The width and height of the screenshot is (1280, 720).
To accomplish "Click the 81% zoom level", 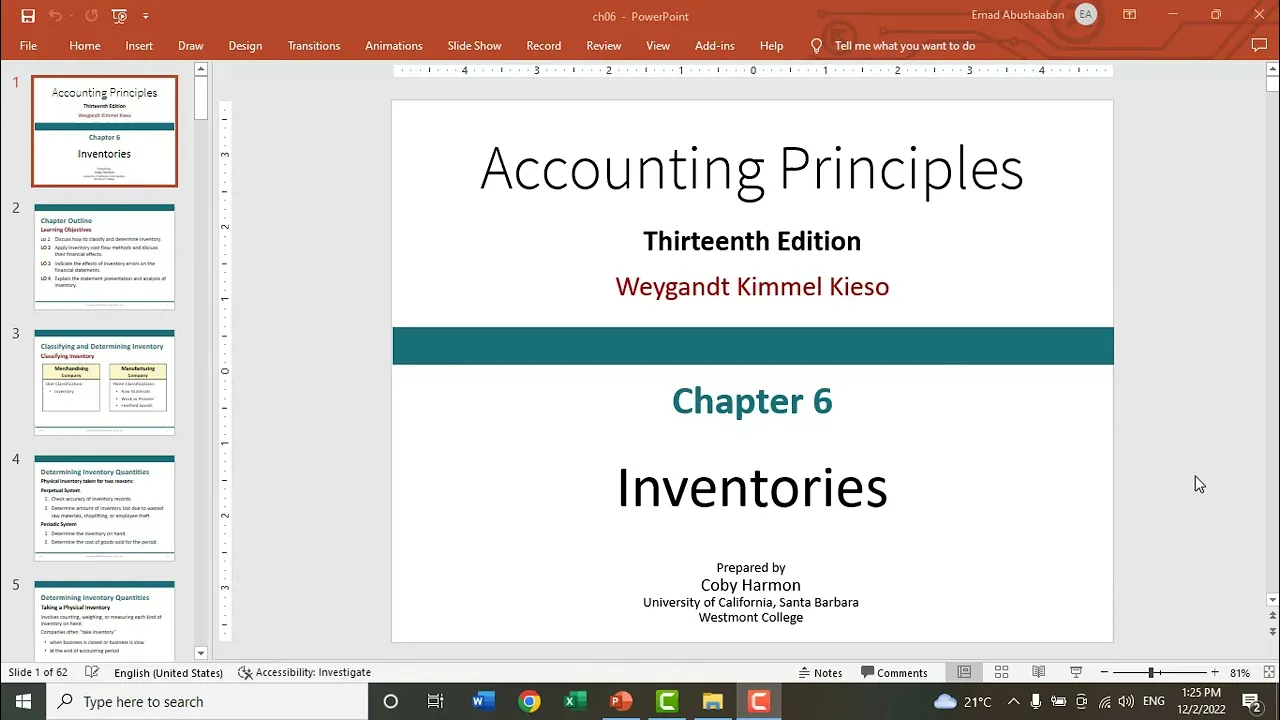I will 1240,673.
